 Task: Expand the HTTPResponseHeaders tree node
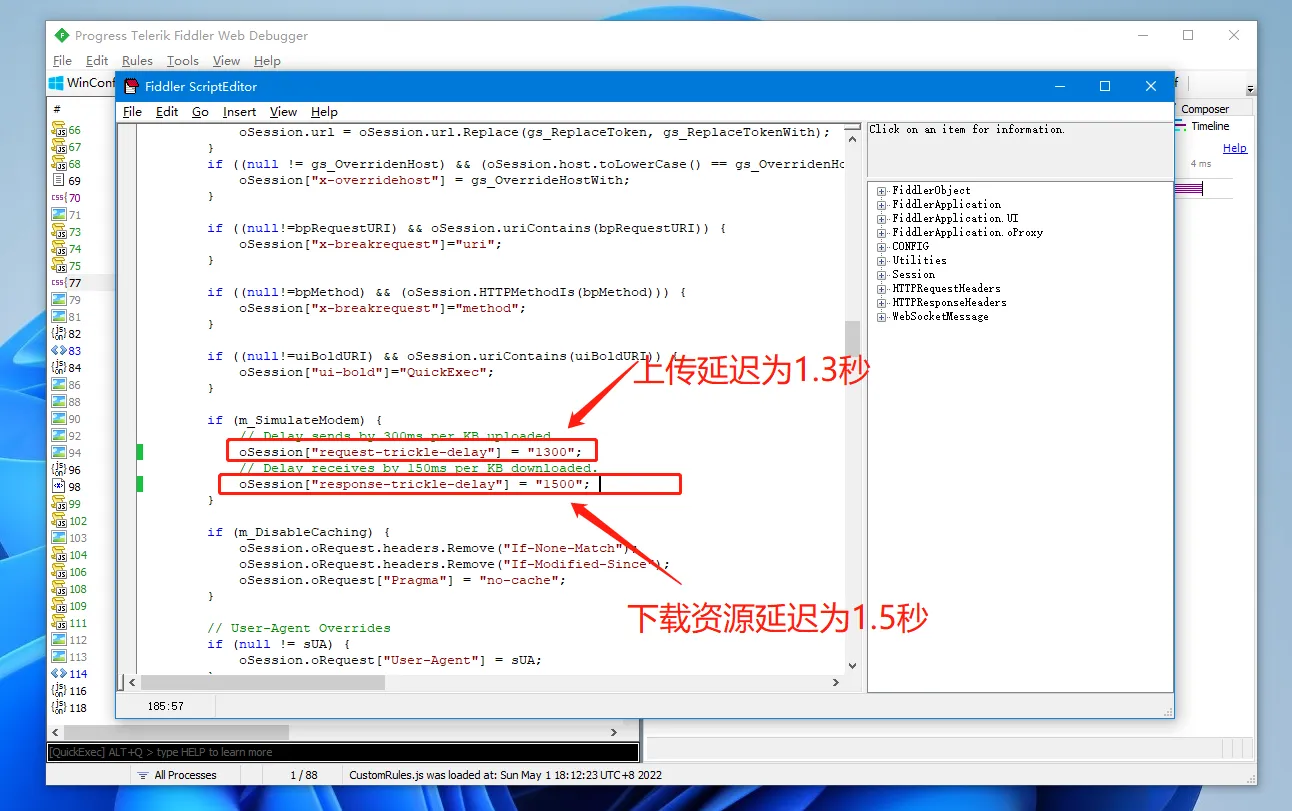(x=882, y=302)
